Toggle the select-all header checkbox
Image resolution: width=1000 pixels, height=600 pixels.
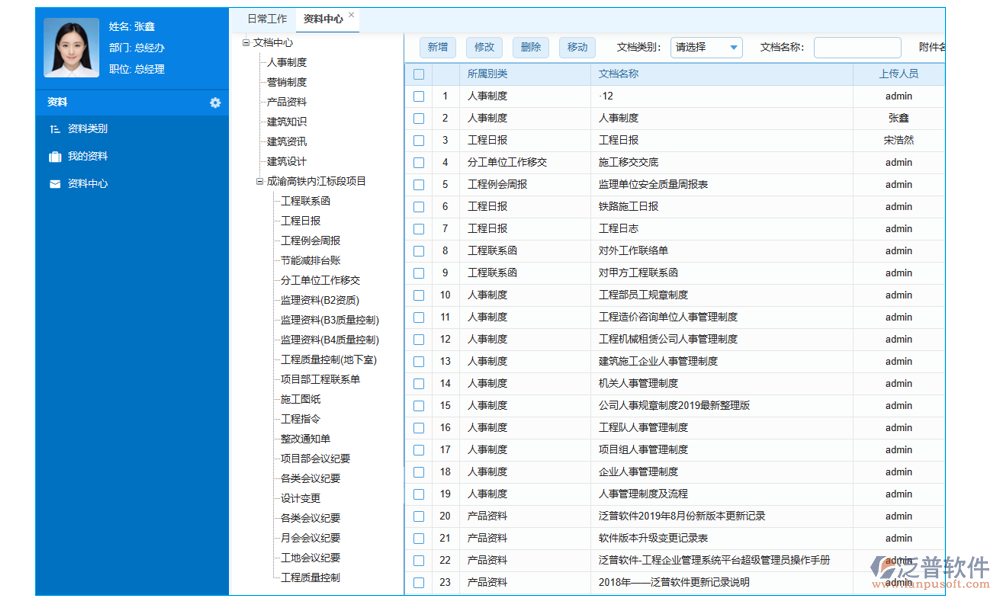pyautogui.click(x=419, y=74)
